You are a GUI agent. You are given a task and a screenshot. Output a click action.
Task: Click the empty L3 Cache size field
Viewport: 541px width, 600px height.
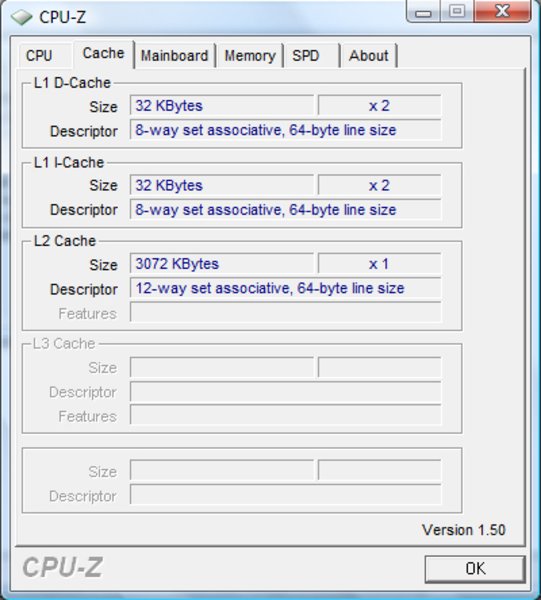pyautogui.click(x=222, y=367)
